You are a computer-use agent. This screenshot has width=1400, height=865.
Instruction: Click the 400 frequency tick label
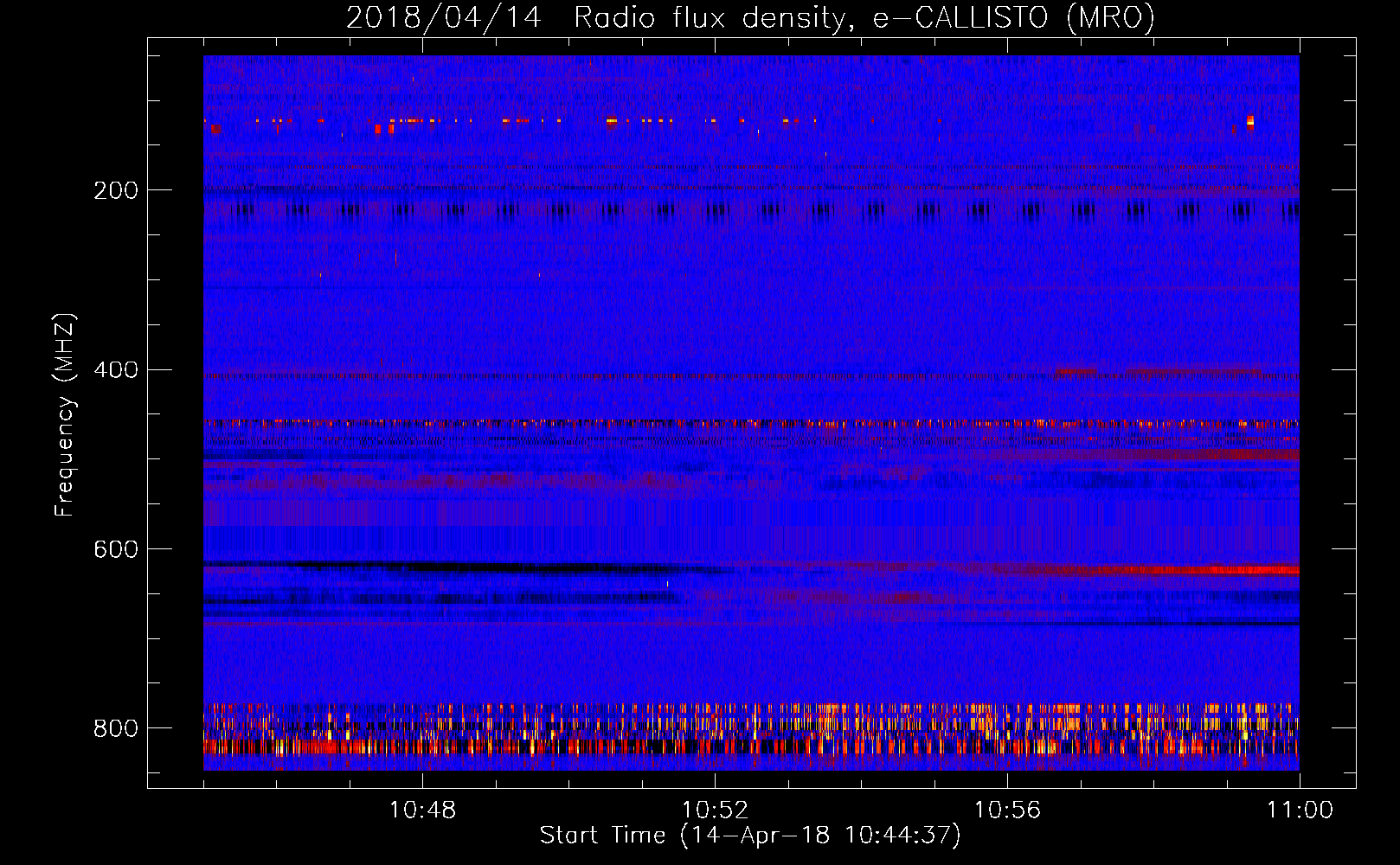116,370
